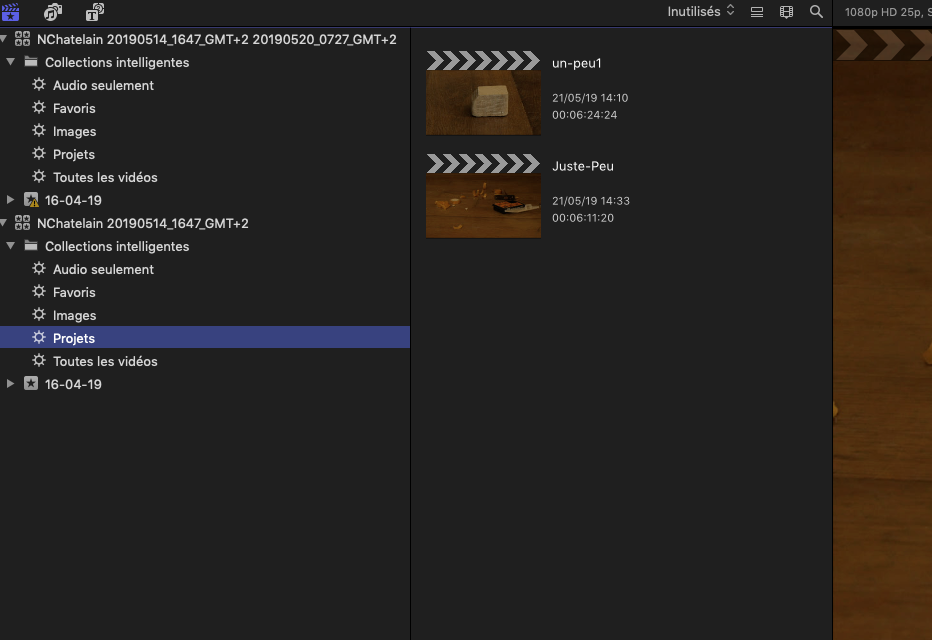Select the highlighted Projets smart collection
932x640 pixels.
pyautogui.click(x=74, y=338)
